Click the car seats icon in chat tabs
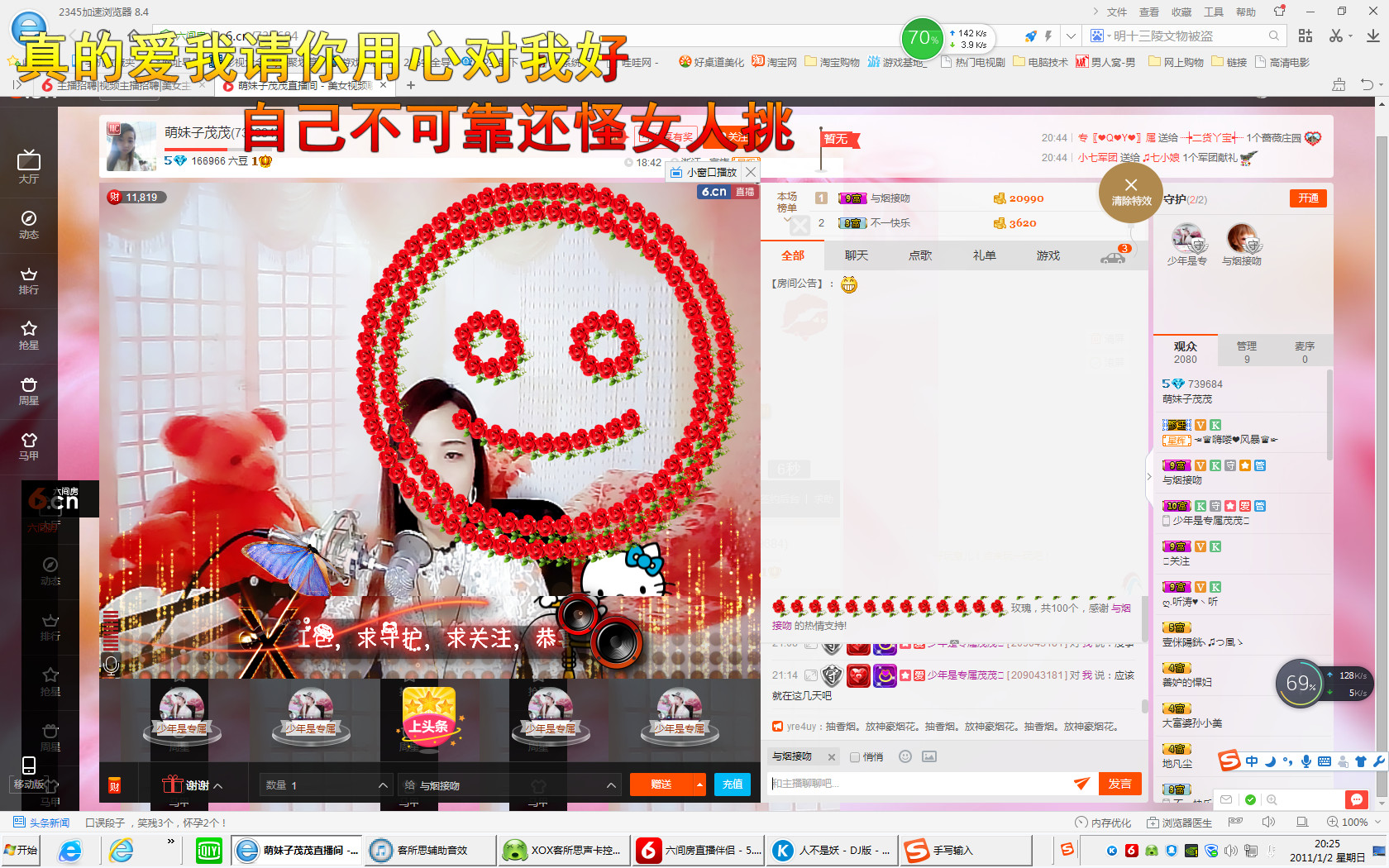1389x868 pixels. (1113, 257)
